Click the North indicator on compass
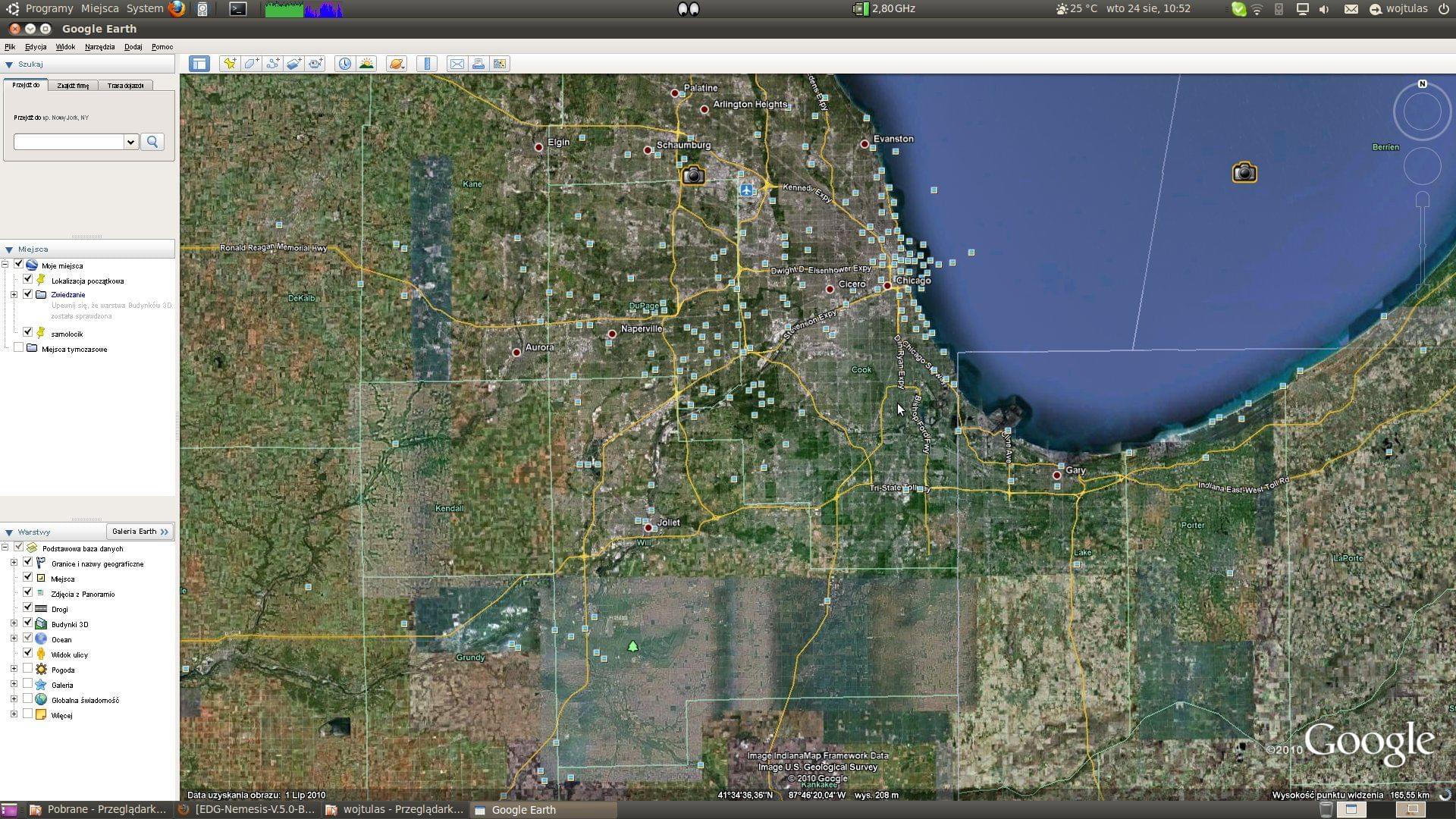The width and height of the screenshot is (1456, 819). [1423, 84]
